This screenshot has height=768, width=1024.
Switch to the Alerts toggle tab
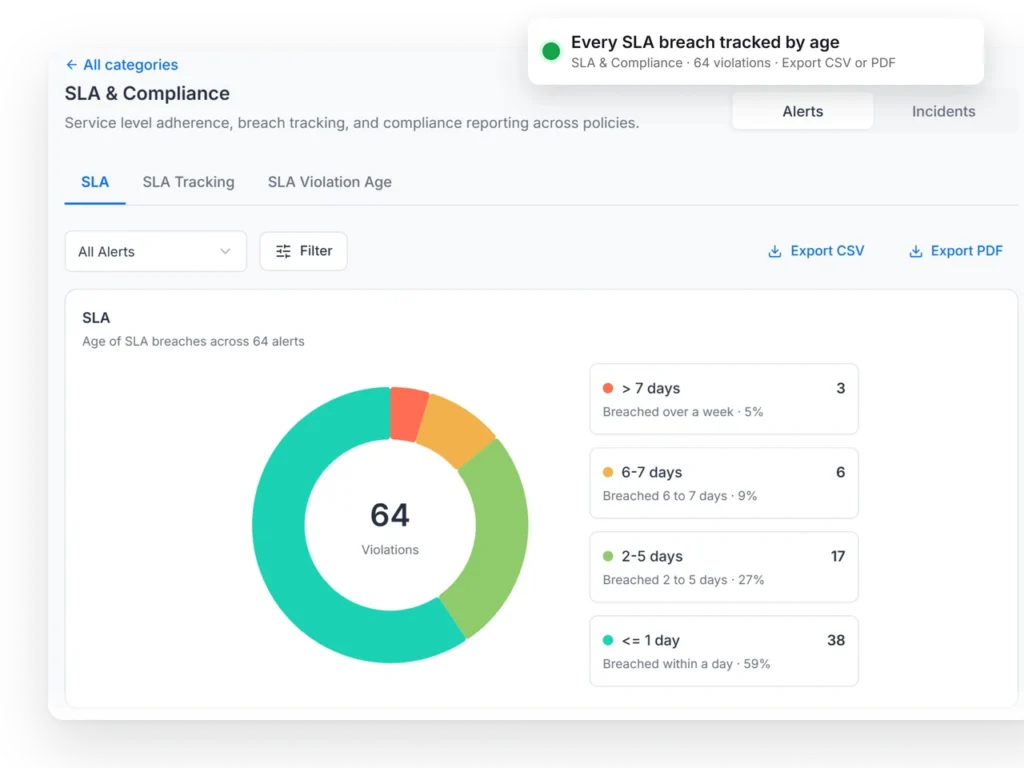(x=803, y=111)
